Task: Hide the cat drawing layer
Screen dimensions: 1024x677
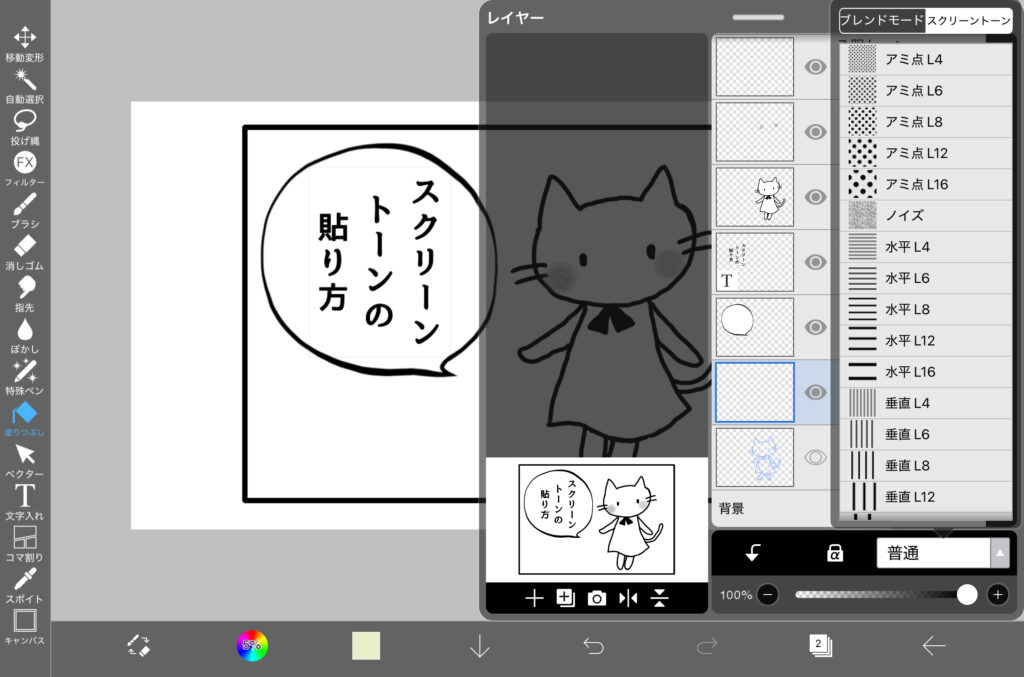Action: [x=815, y=196]
